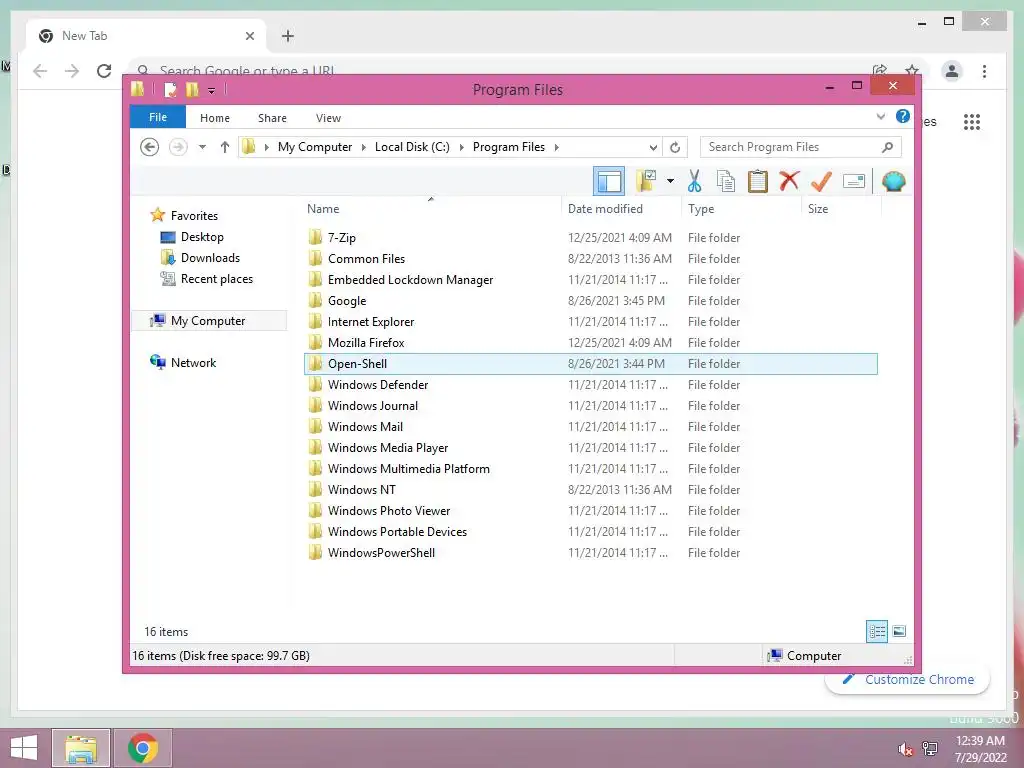Click the orange checkmark Properties icon
The image size is (1024, 768).
tap(821, 181)
